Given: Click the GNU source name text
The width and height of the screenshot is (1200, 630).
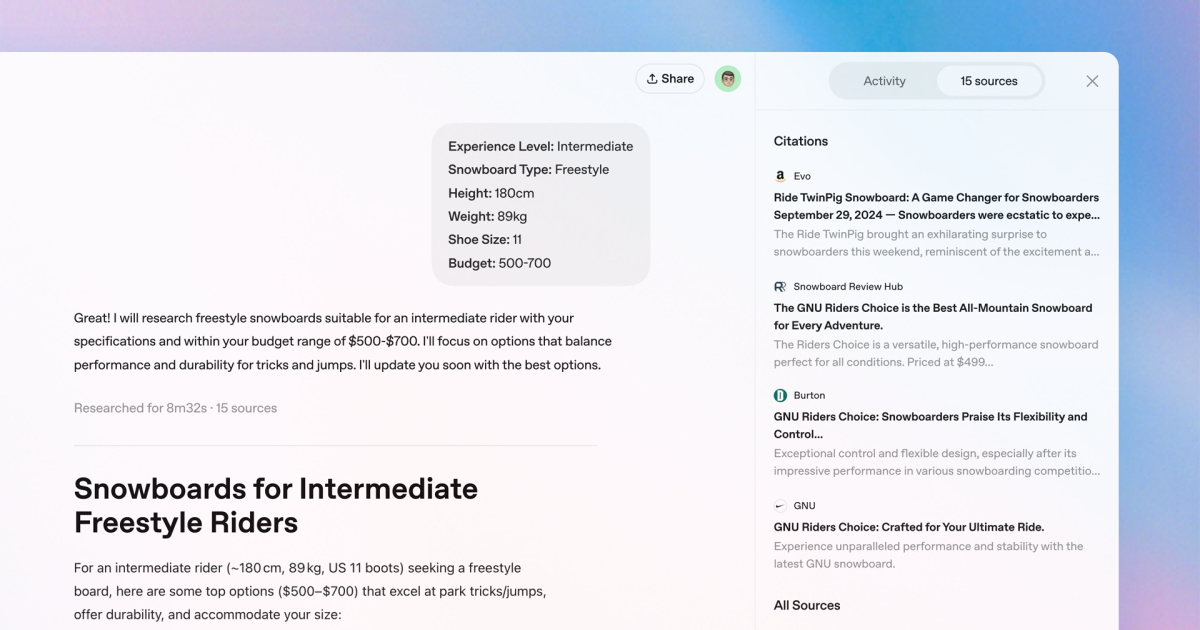Looking at the screenshot, I should coord(805,506).
